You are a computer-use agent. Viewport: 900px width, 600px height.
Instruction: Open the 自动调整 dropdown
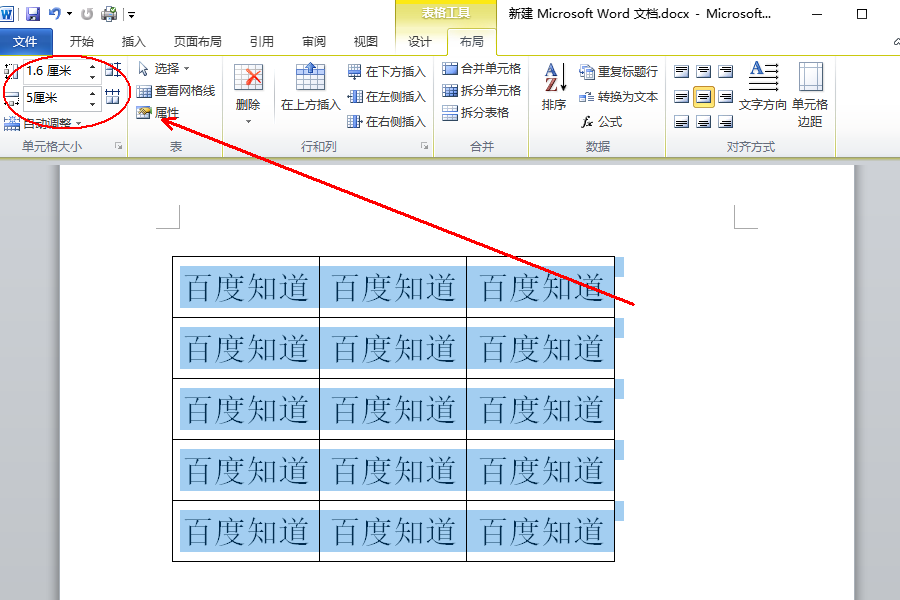pyautogui.click(x=42, y=123)
